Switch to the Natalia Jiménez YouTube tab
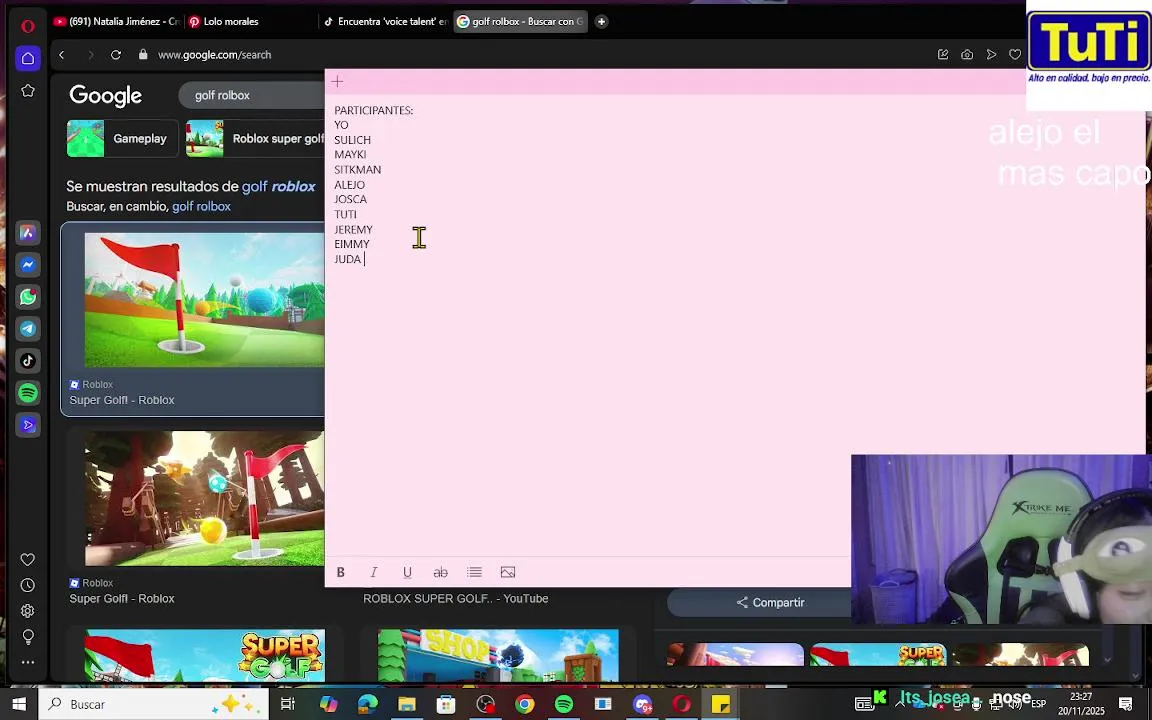The width and height of the screenshot is (1152, 720). point(116,22)
